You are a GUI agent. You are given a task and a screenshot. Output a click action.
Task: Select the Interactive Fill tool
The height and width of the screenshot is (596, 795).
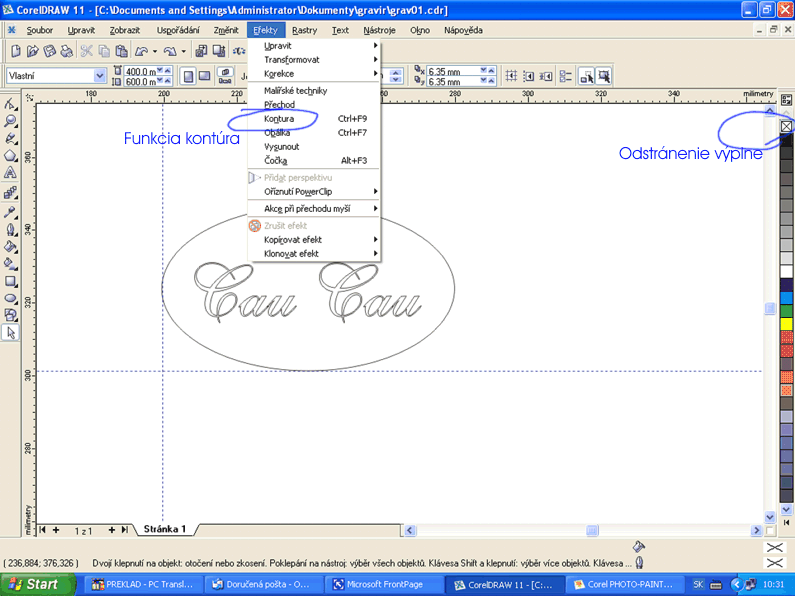(x=10, y=264)
